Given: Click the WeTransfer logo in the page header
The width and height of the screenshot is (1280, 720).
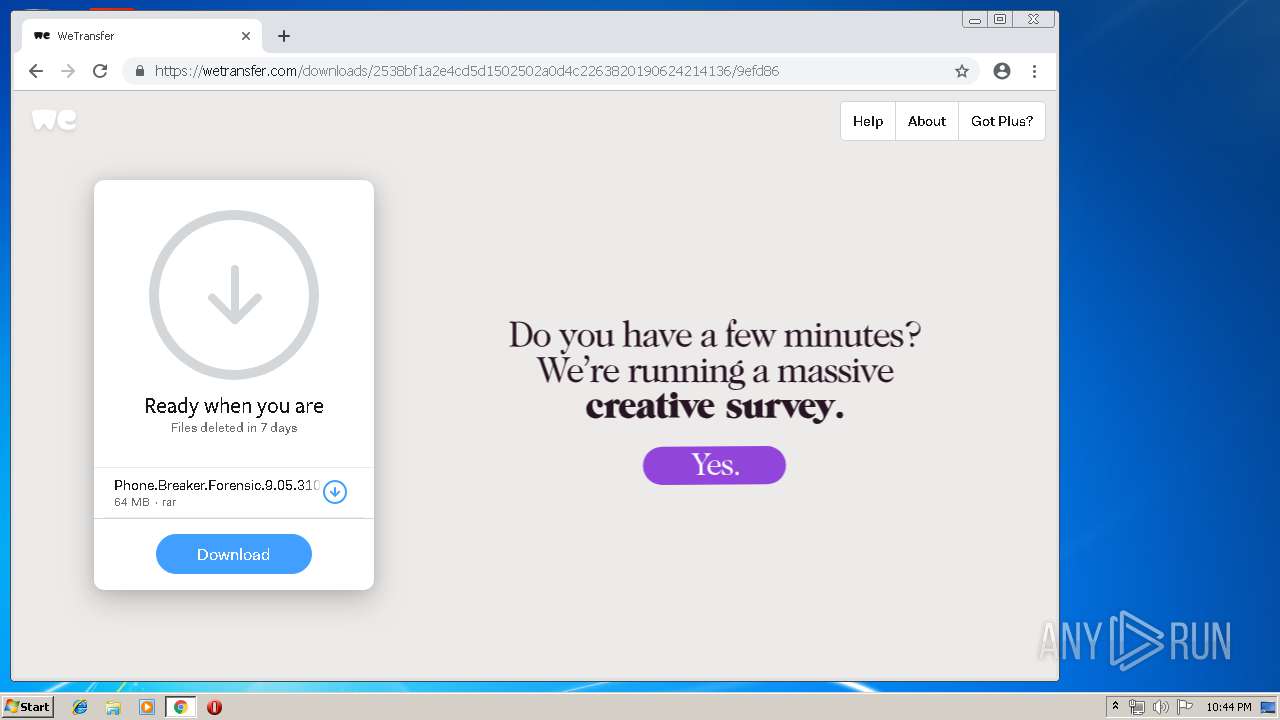Looking at the screenshot, I should (x=54, y=120).
